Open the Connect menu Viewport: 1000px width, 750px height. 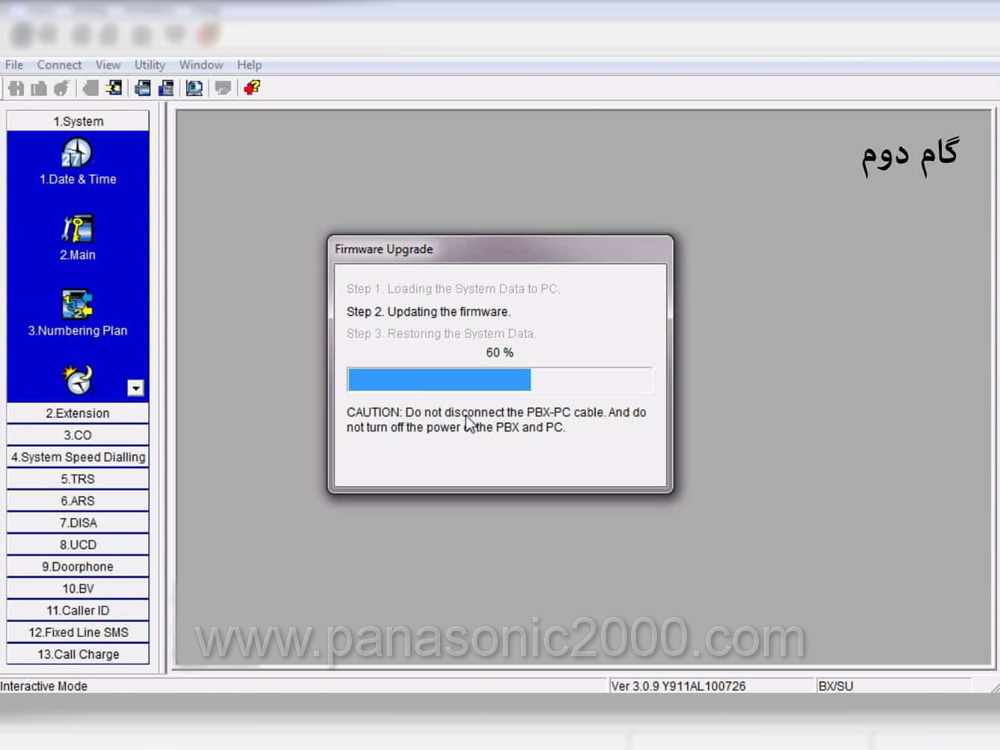pos(59,65)
